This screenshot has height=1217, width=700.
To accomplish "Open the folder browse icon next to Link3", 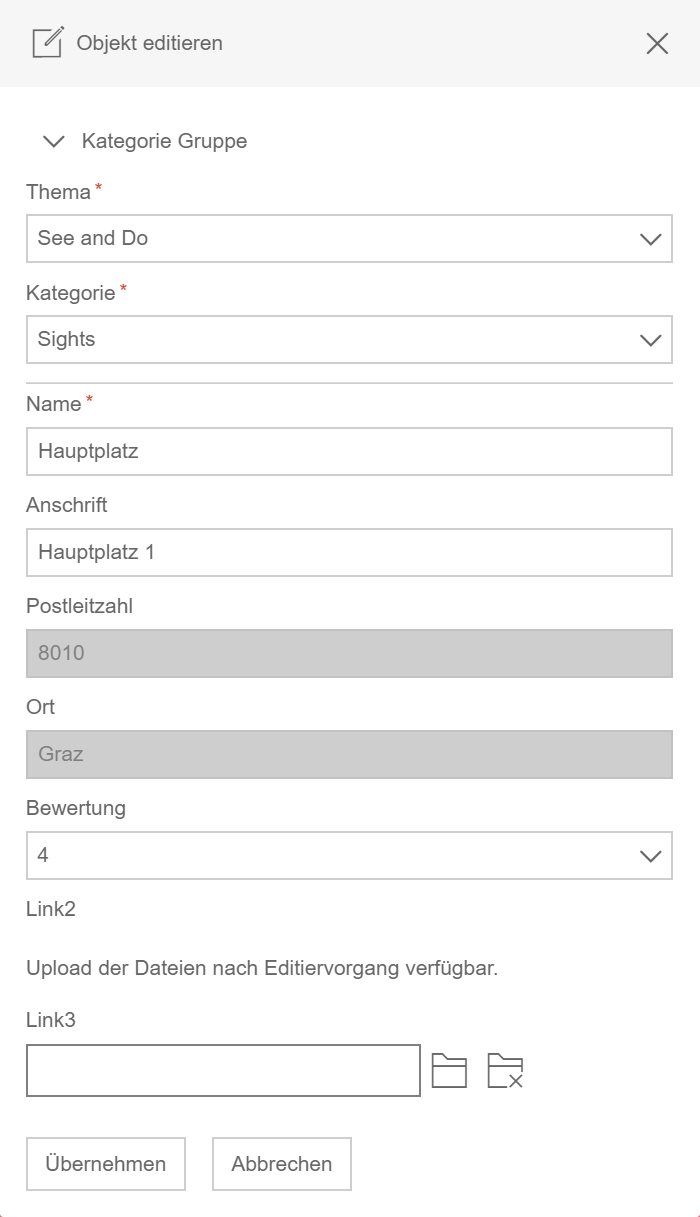I will point(450,1070).
